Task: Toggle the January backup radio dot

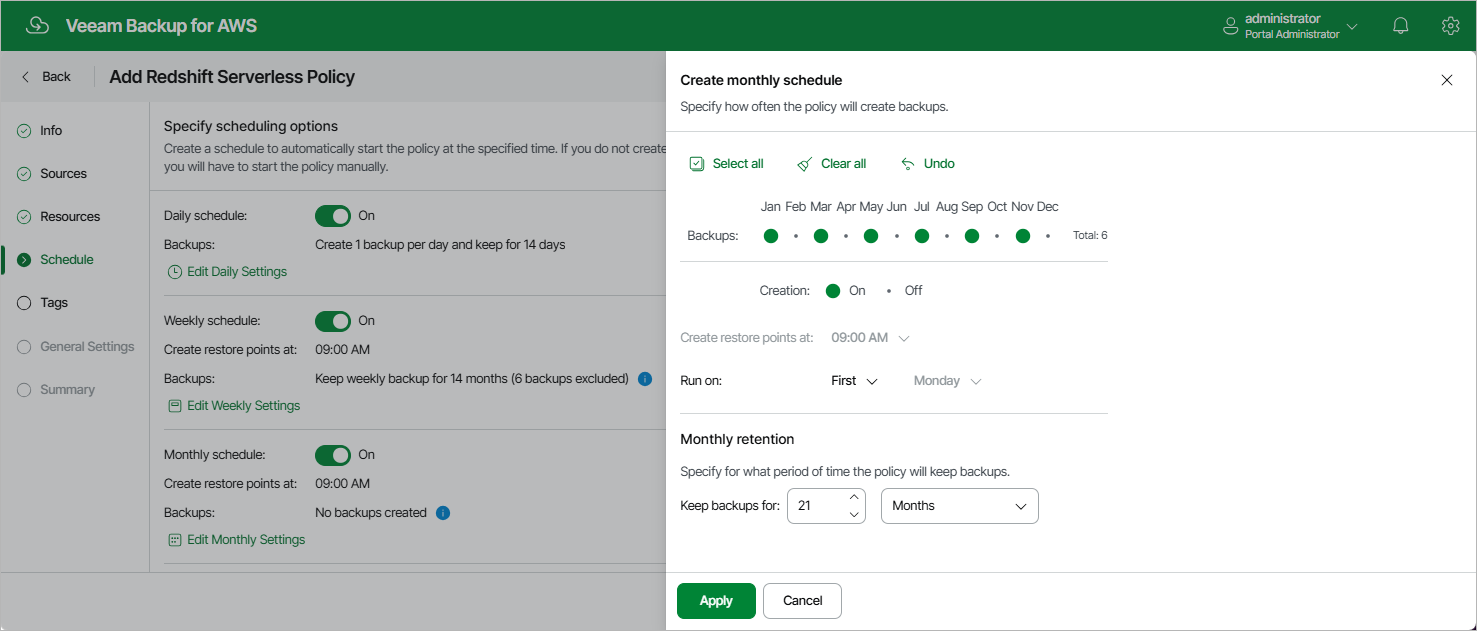Action: [x=771, y=236]
